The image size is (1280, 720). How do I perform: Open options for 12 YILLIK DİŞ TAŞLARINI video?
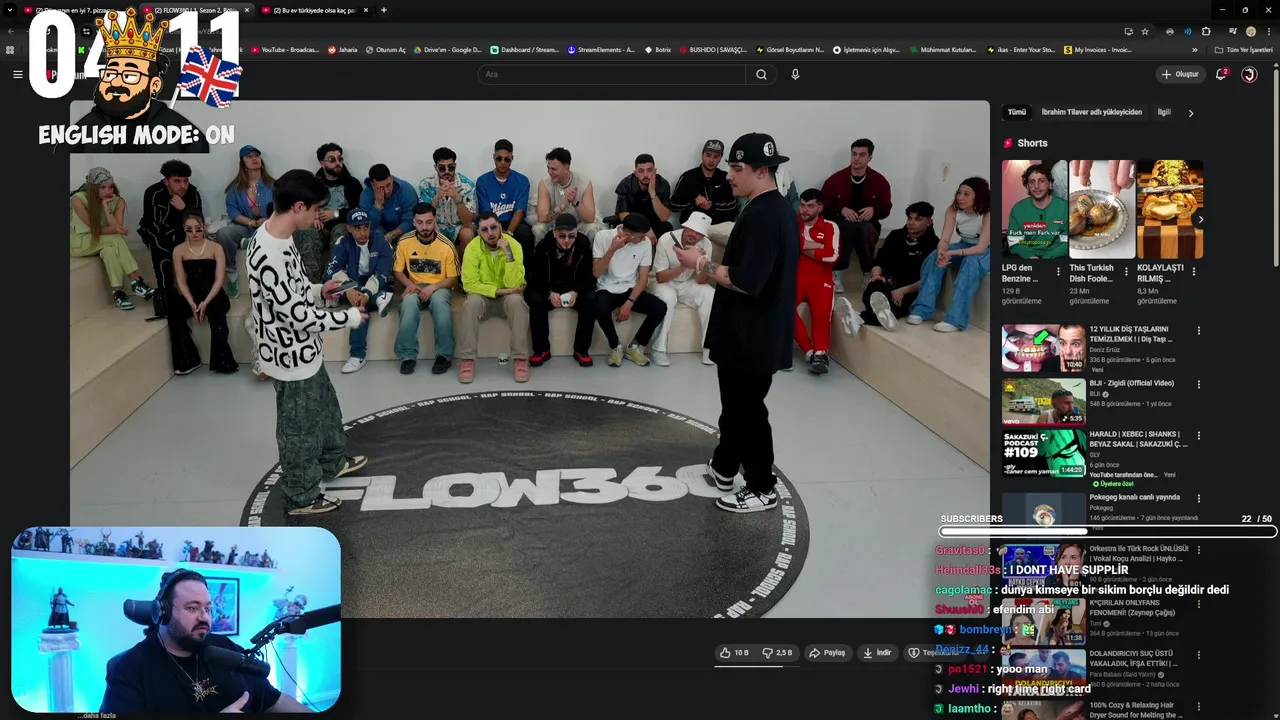(x=1199, y=330)
